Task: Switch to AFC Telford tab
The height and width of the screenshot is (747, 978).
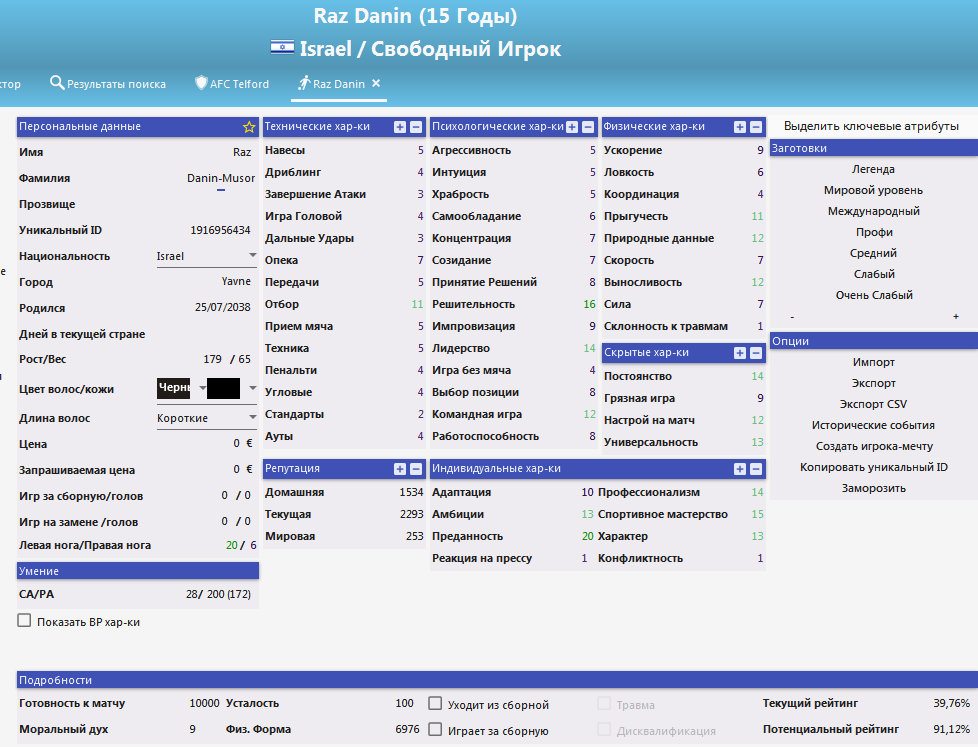Action: (232, 84)
